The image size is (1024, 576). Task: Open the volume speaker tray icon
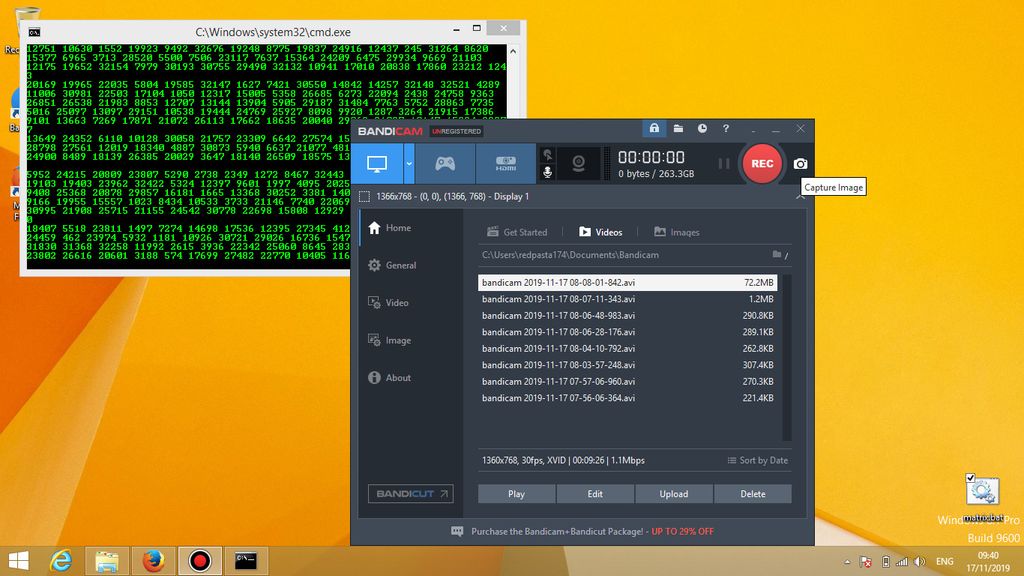coord(920,562)
